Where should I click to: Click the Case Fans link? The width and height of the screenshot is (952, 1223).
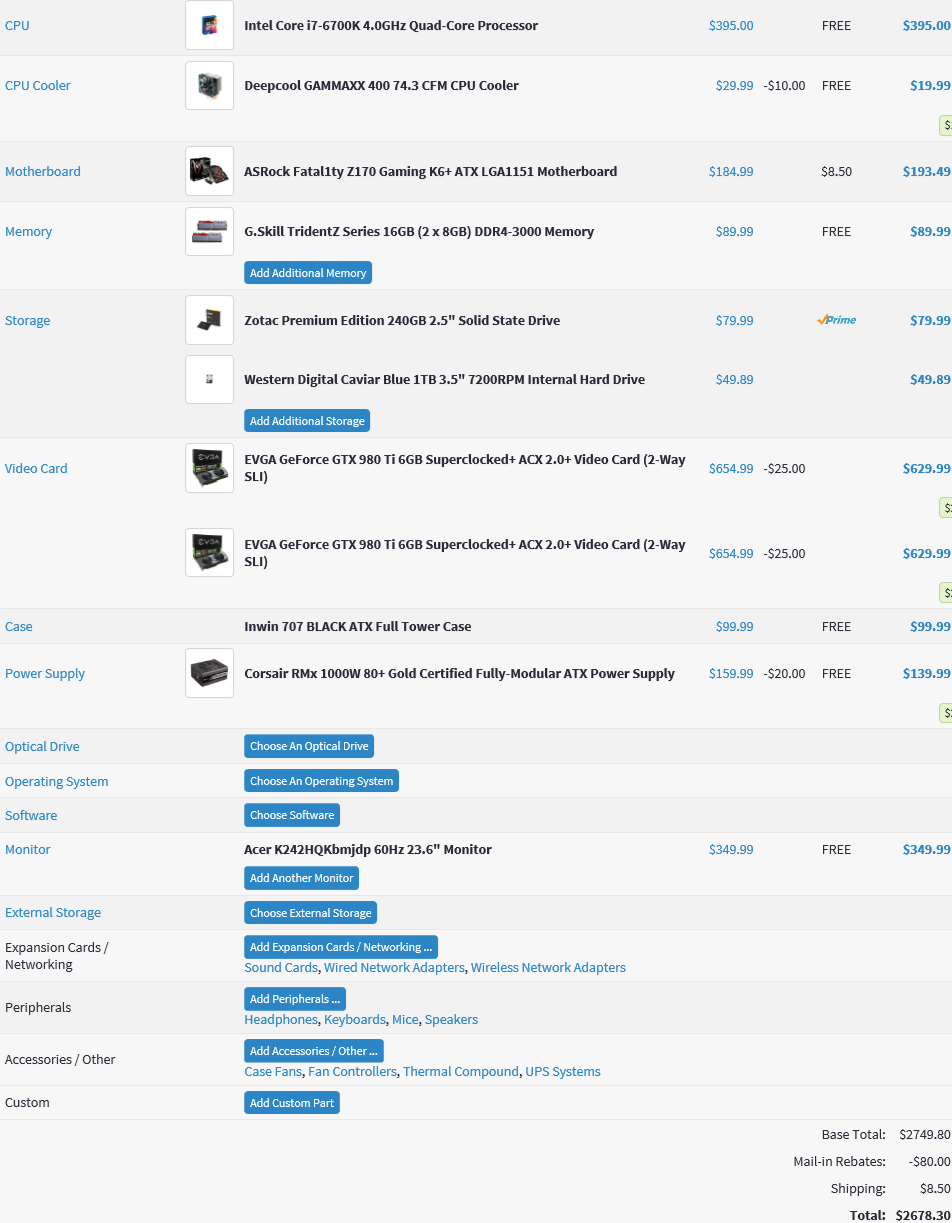[x=273, y=1071]
